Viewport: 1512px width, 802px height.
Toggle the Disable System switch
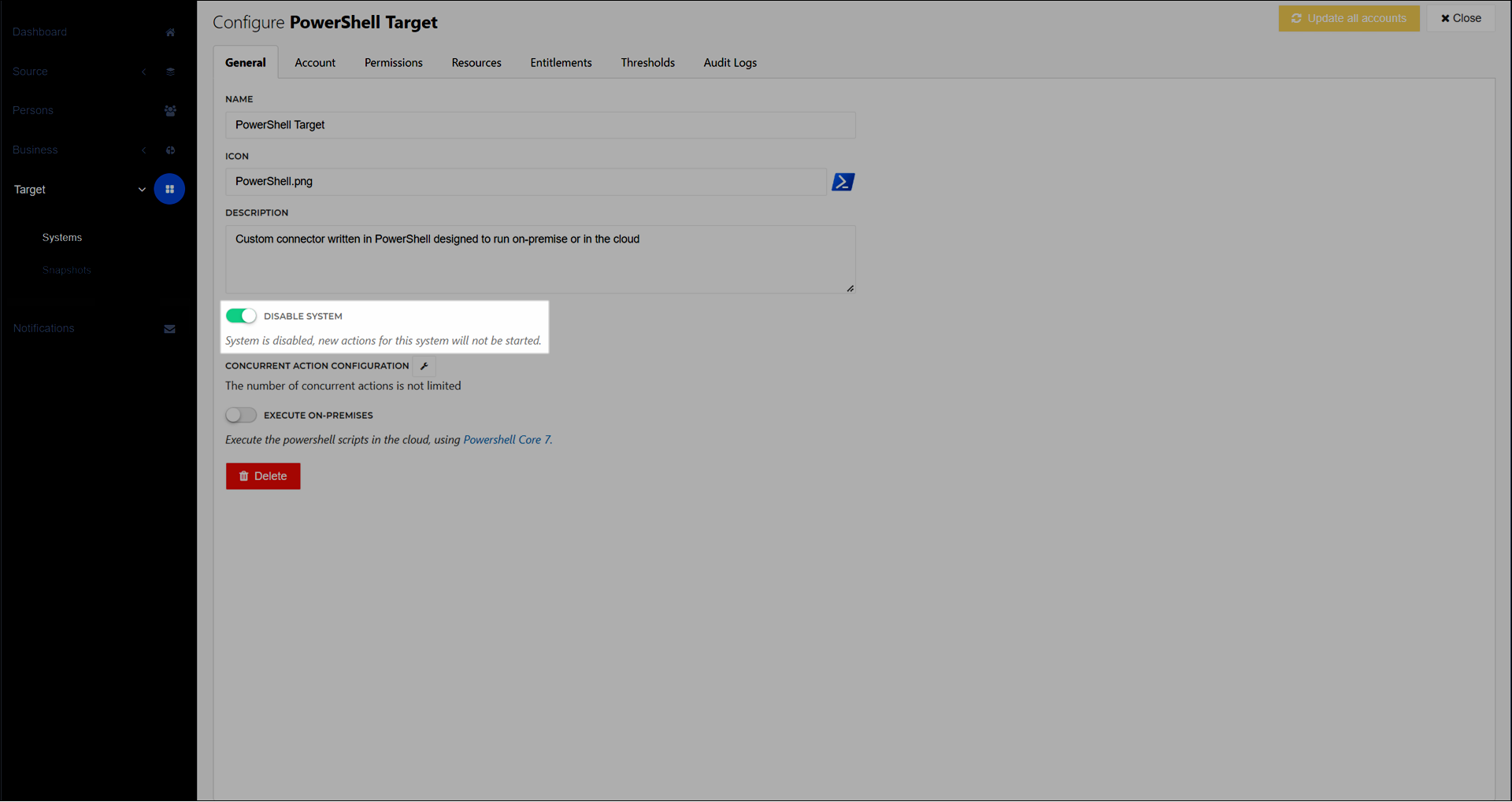pos(241,316)
